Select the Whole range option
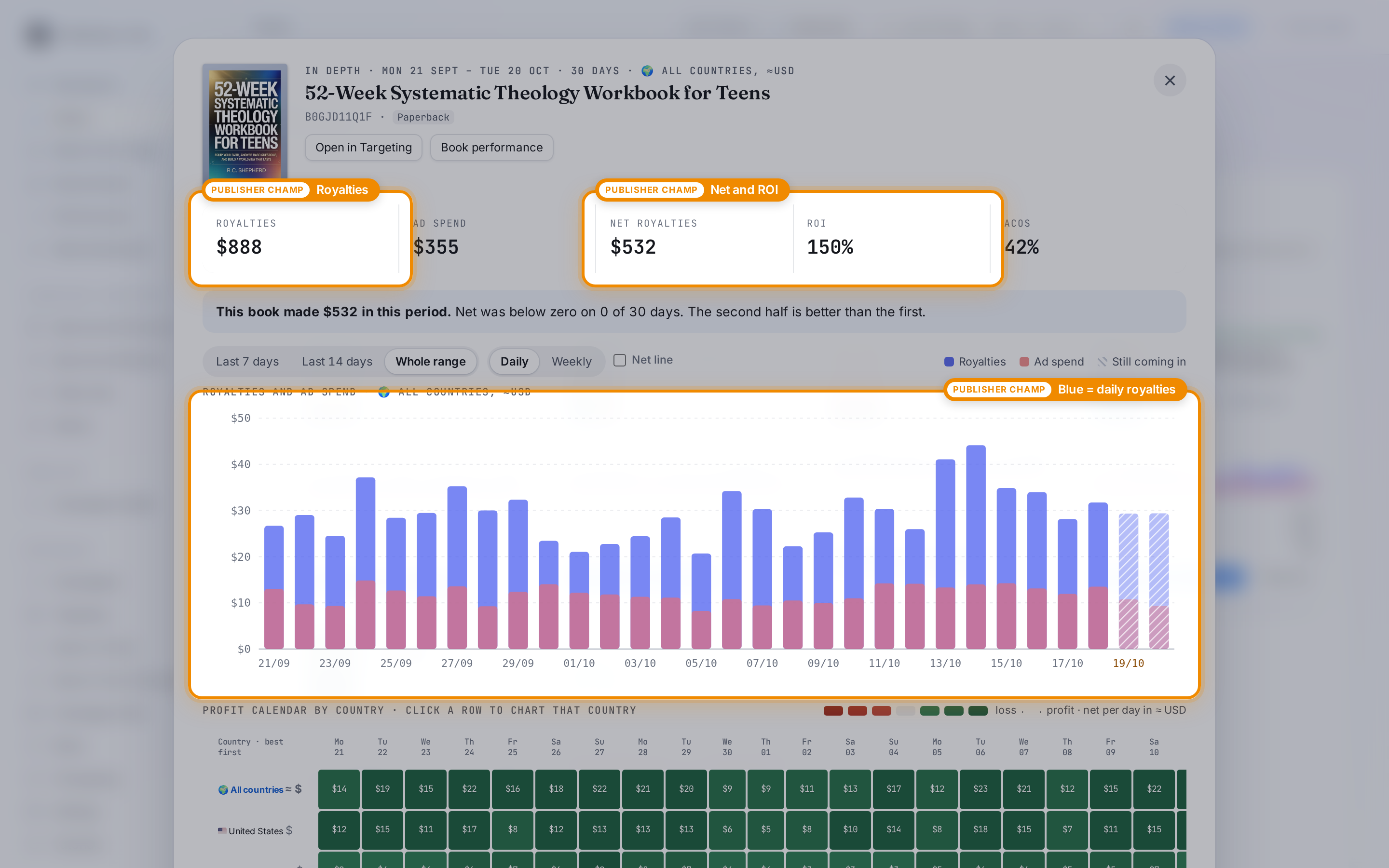Image resolution: width=1389 pixels, height=868 pixels. (431, 362)
